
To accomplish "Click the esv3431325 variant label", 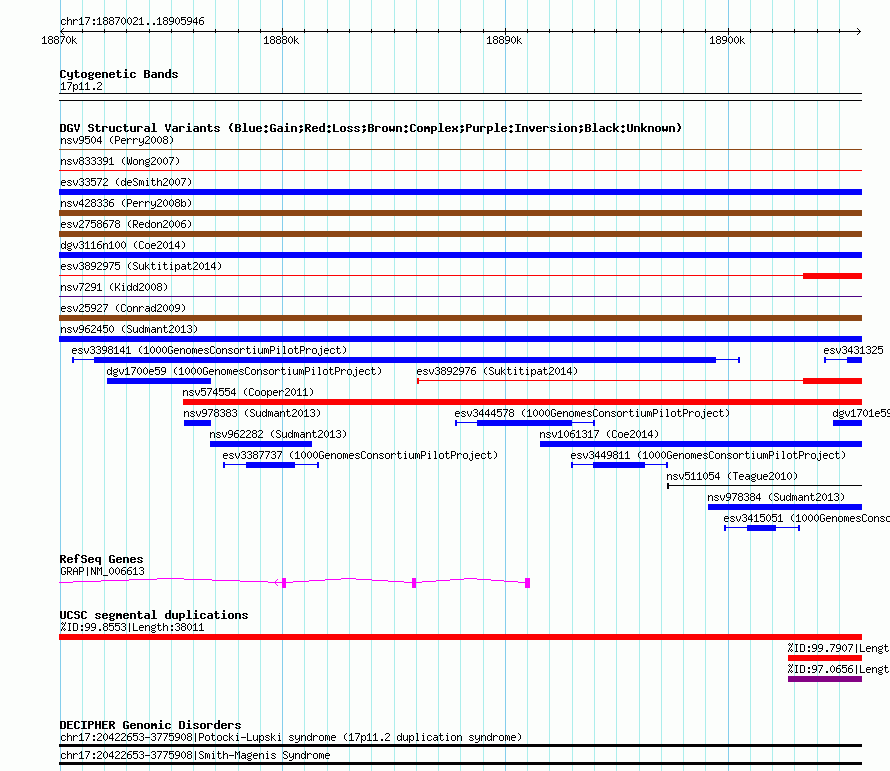I will [853, 350].
